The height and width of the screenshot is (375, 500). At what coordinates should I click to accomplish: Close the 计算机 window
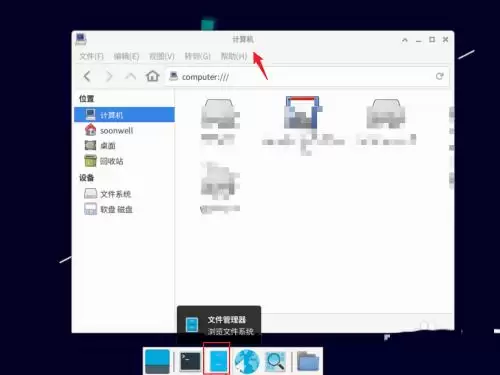(x=445, y=40)
